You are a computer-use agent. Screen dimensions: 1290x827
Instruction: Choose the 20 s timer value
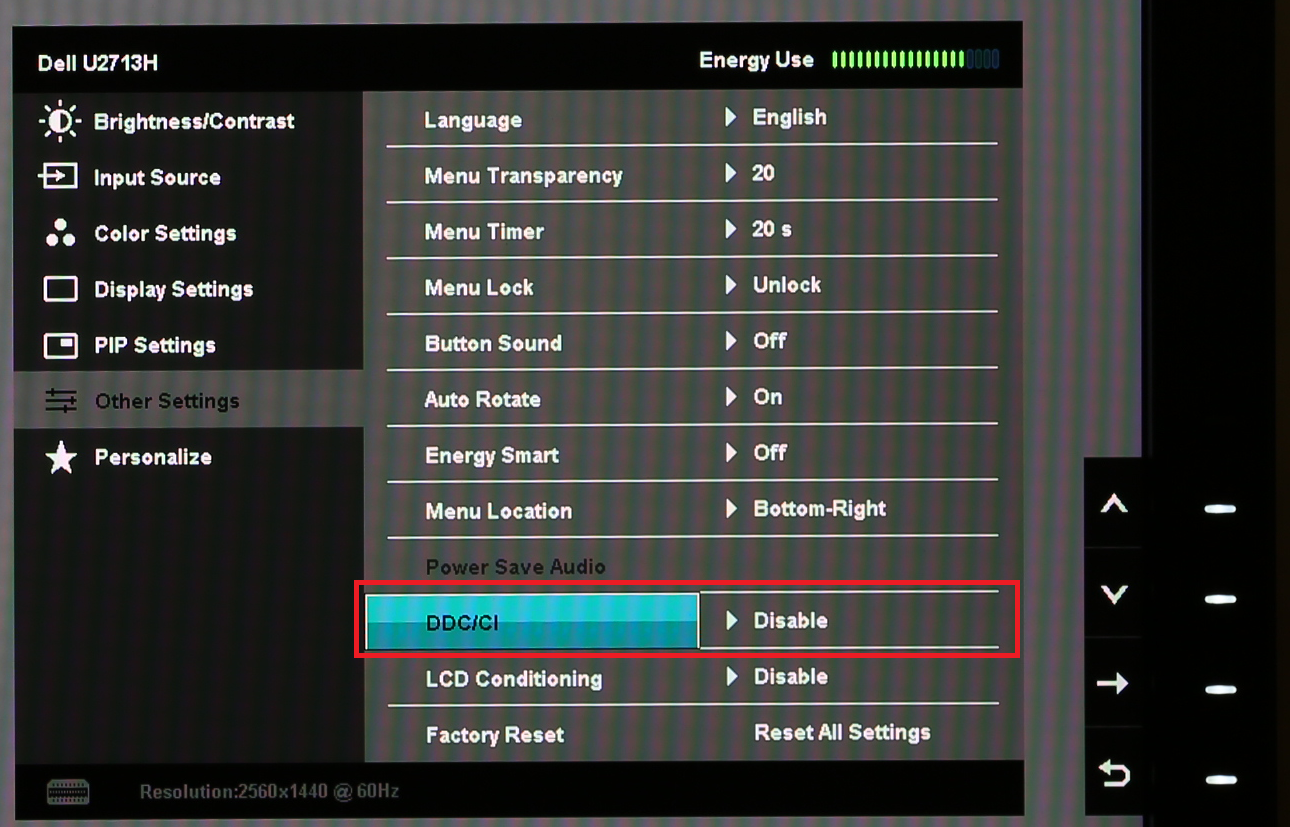[x=772, y=229]
